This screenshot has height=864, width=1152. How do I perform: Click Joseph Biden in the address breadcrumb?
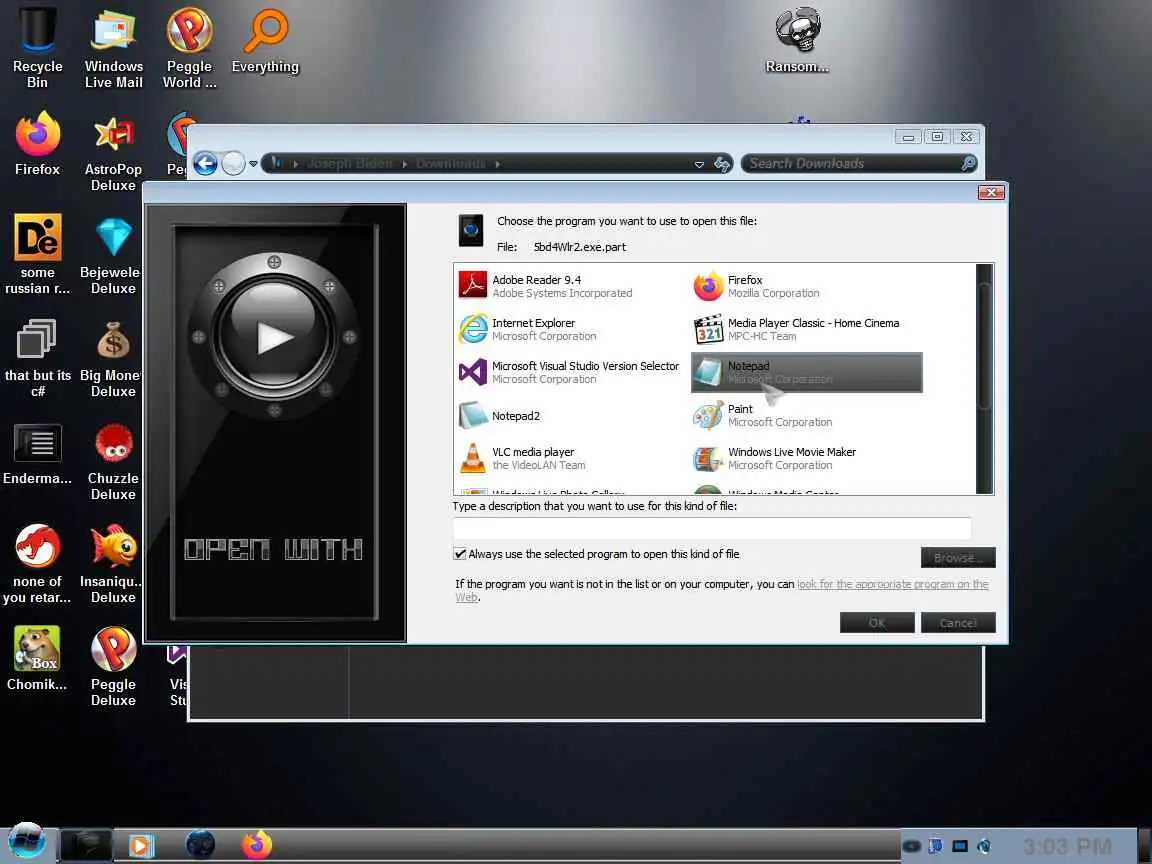pyautogui.click(x=350, y=163)
